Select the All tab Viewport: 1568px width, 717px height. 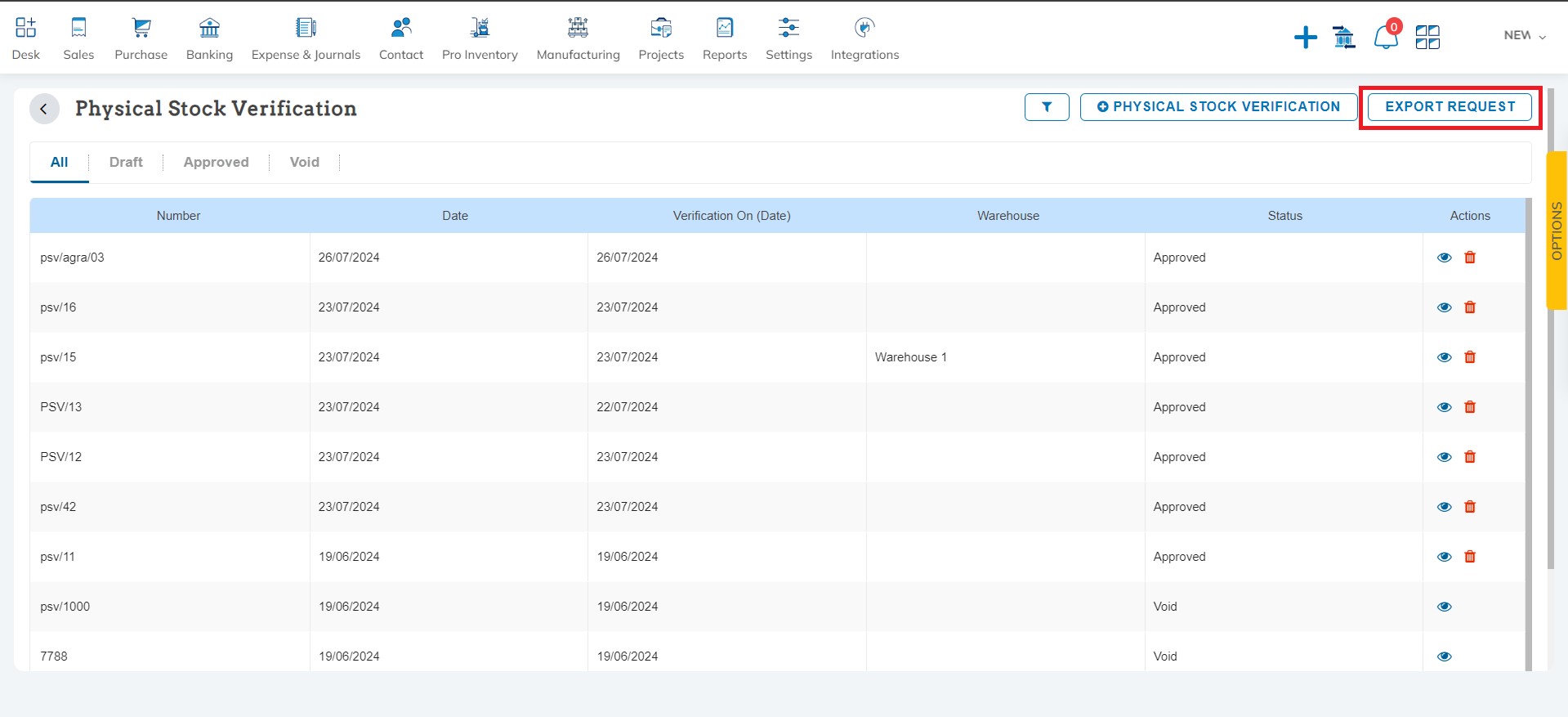60,162
